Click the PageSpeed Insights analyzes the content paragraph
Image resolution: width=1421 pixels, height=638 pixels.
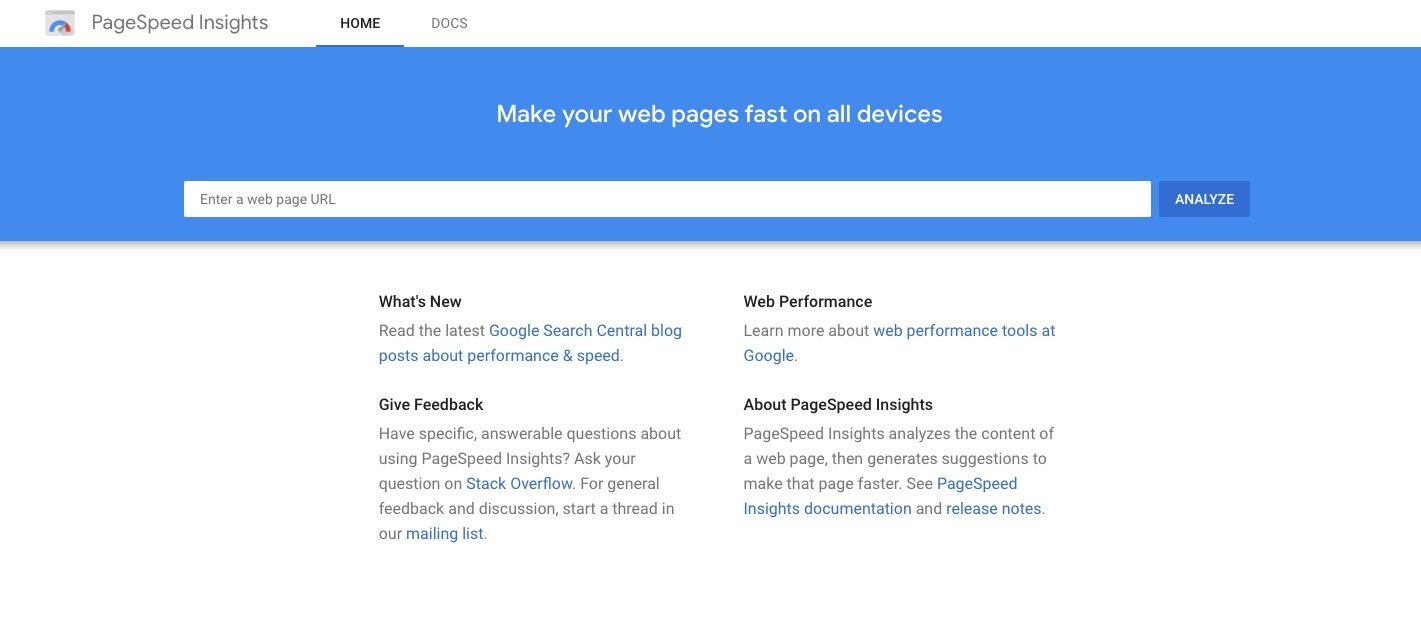[x=898, y=434]
